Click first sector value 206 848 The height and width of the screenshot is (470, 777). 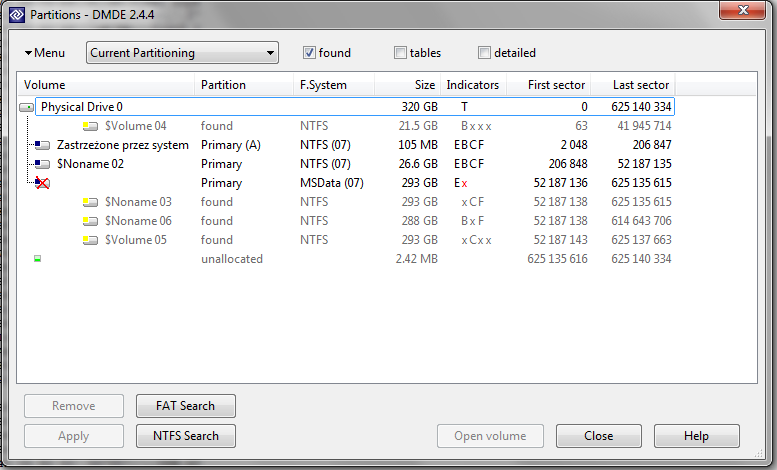[x=568, y=164]
